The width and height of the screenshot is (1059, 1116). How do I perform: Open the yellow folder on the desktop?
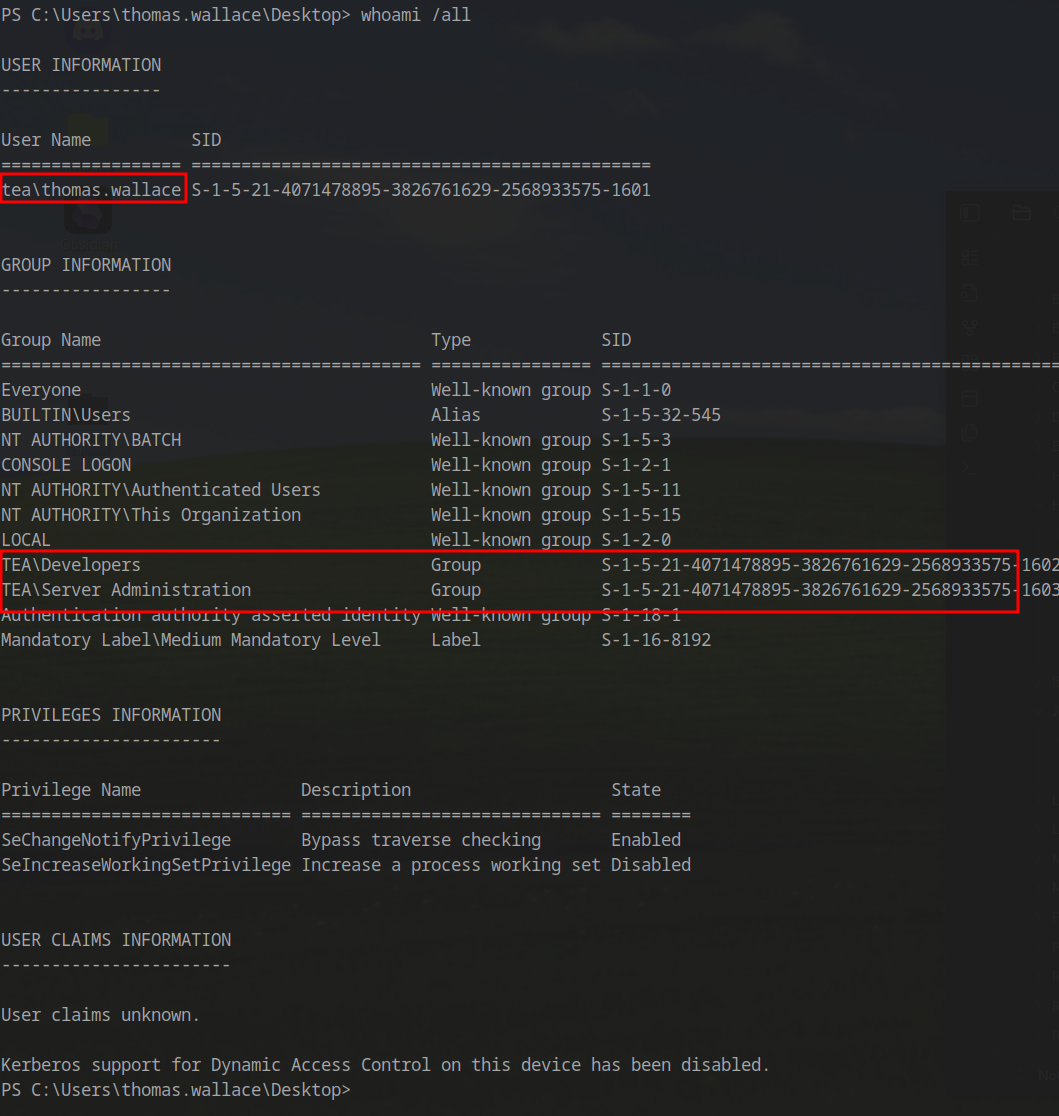pyautogui.click(x=88, y=130)
